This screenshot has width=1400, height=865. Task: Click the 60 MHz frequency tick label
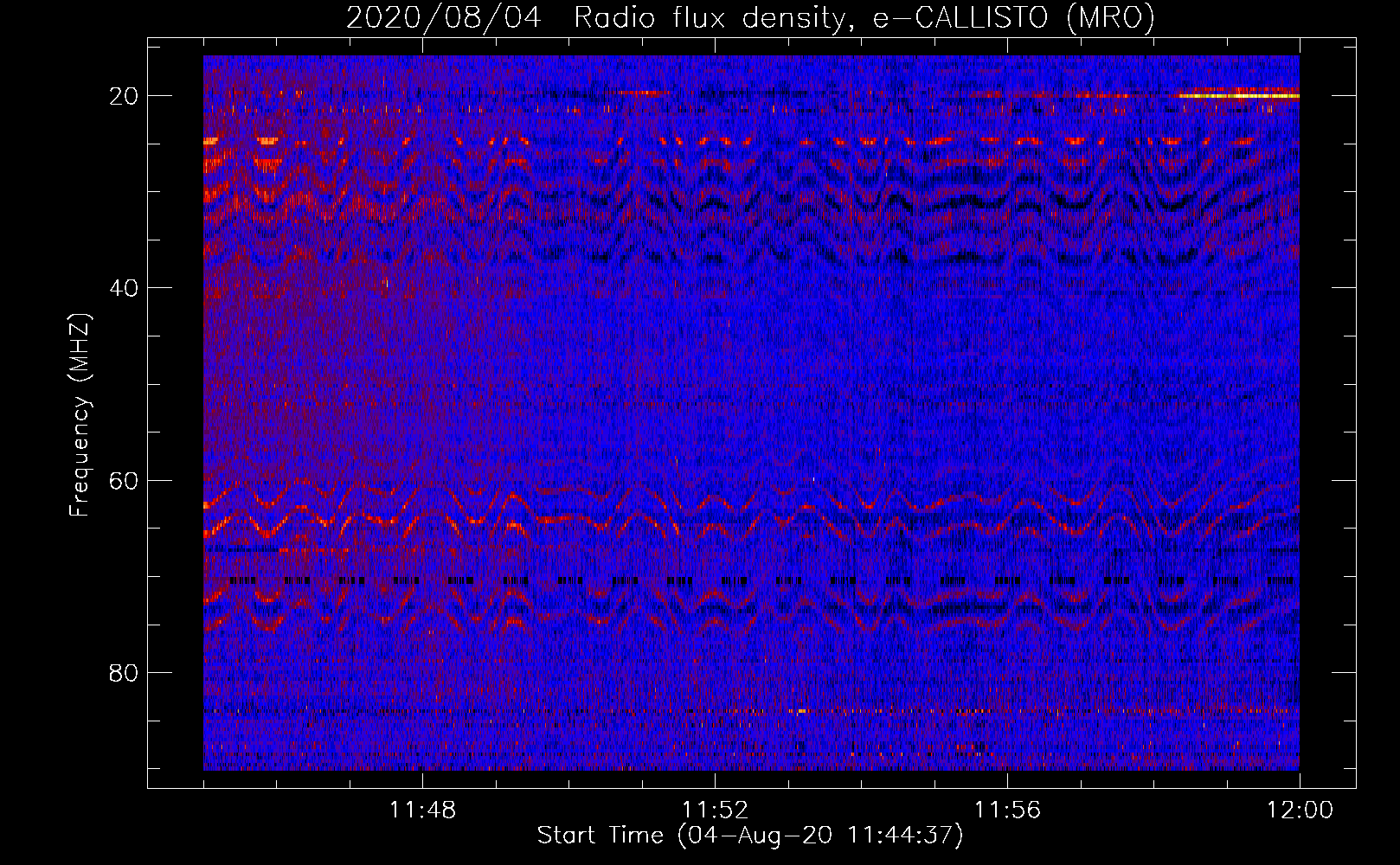[124, 480]
